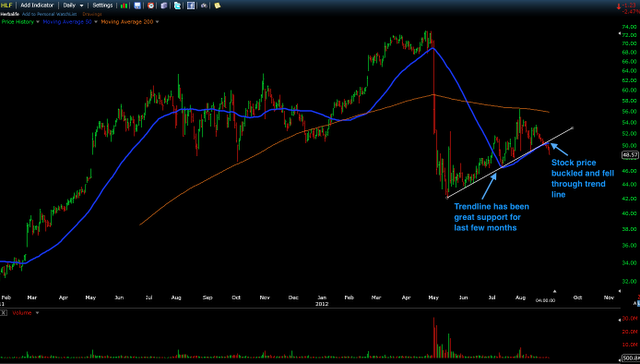Click the small link icon beside Facebook
The image size is (640, 364).
click(x=204, y=6)
